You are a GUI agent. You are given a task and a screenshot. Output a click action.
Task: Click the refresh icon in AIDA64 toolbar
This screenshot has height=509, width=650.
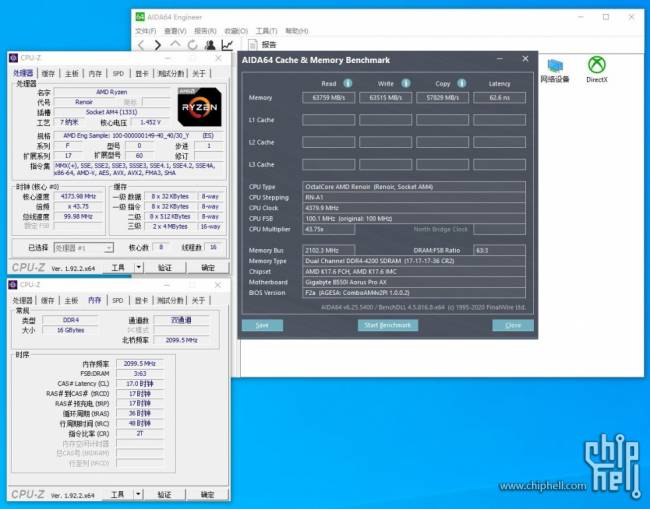pos(191,45)
